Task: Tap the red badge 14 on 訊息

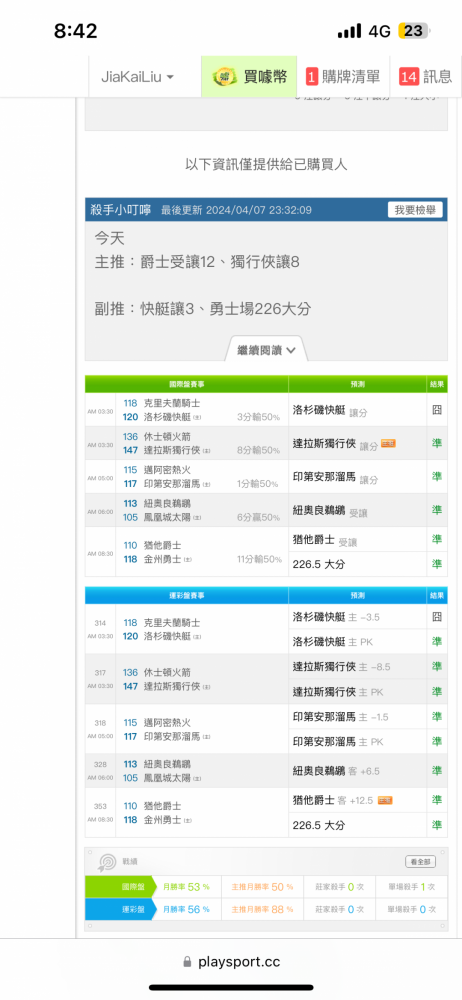Action: tap(409, 77)
